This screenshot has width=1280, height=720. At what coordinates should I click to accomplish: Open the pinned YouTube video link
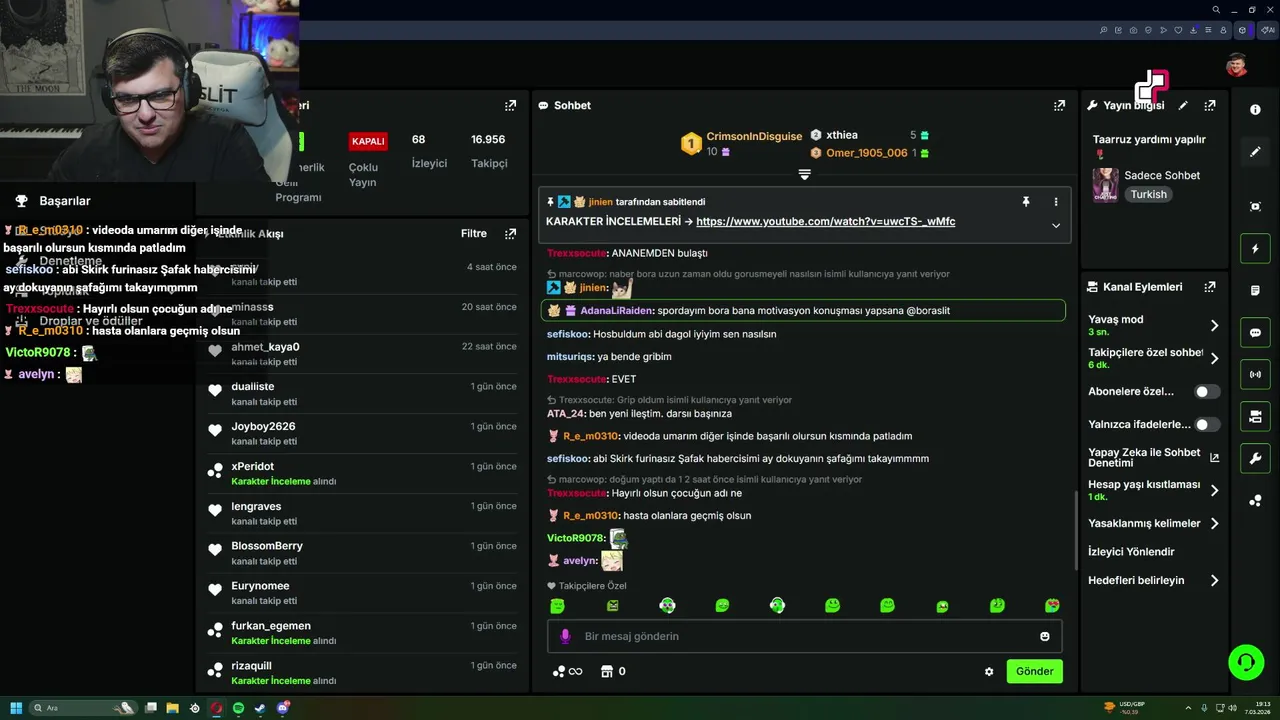[x=825, y=222]
